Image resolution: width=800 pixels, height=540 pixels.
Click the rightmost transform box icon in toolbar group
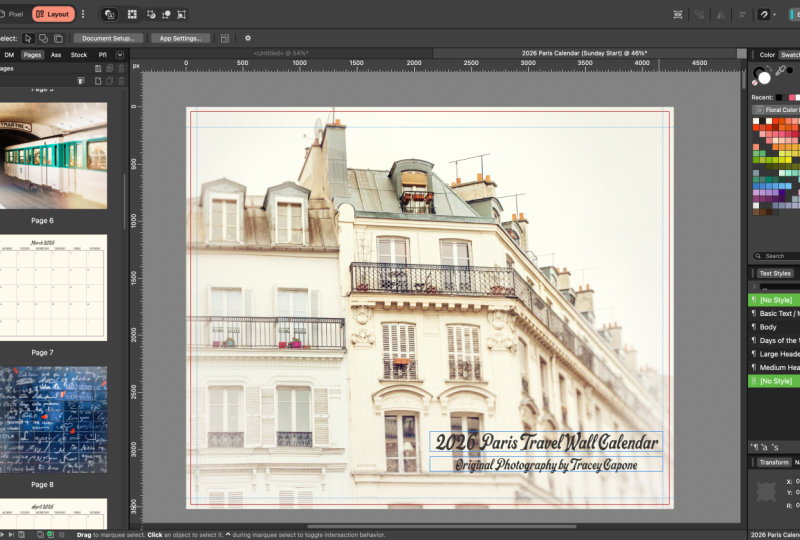click(181, 14)
